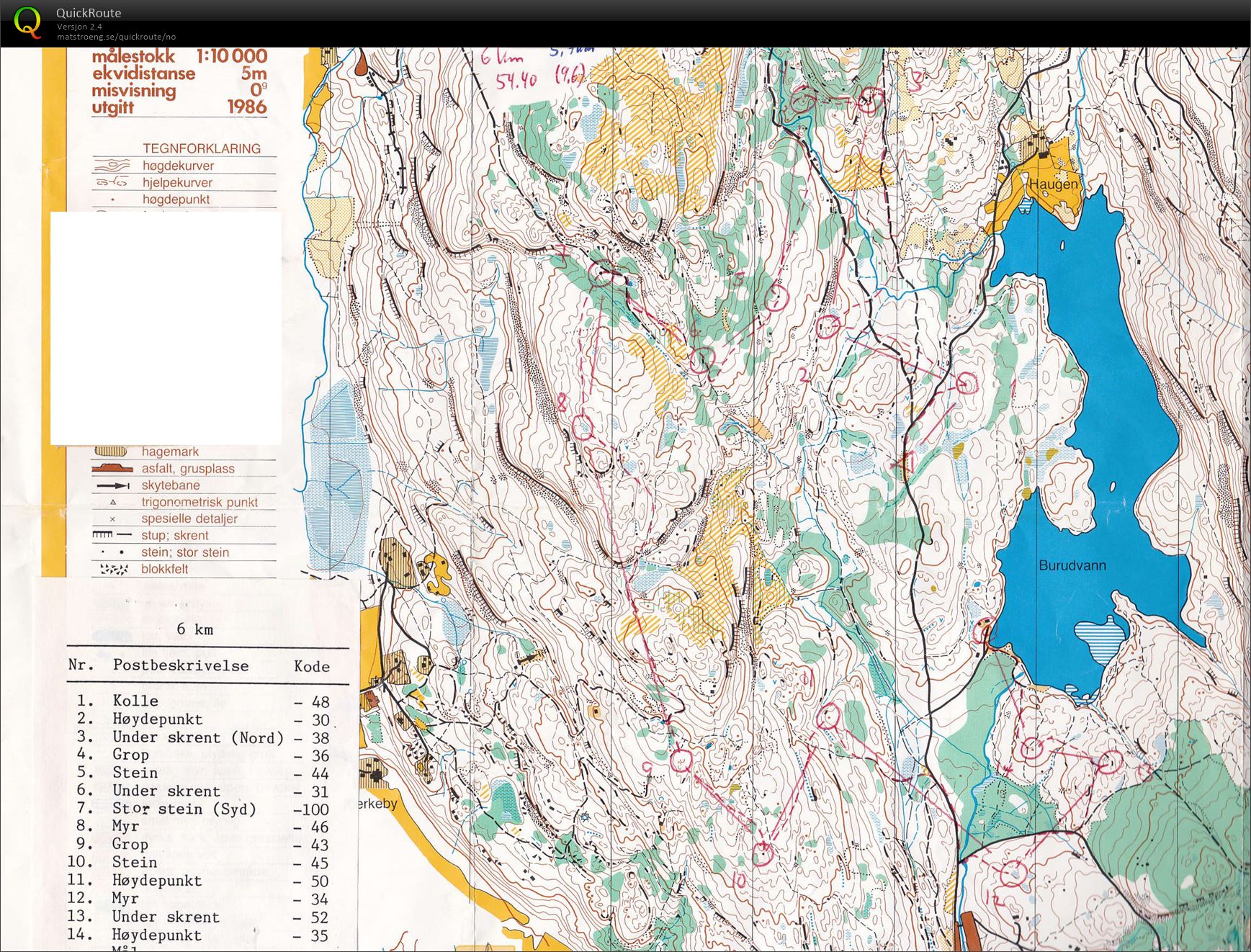The height and width of the screenshot is (952, 1251).
Task: Click the 'Postbeskrivelse' column header
Action: click(x=181, y=665)
